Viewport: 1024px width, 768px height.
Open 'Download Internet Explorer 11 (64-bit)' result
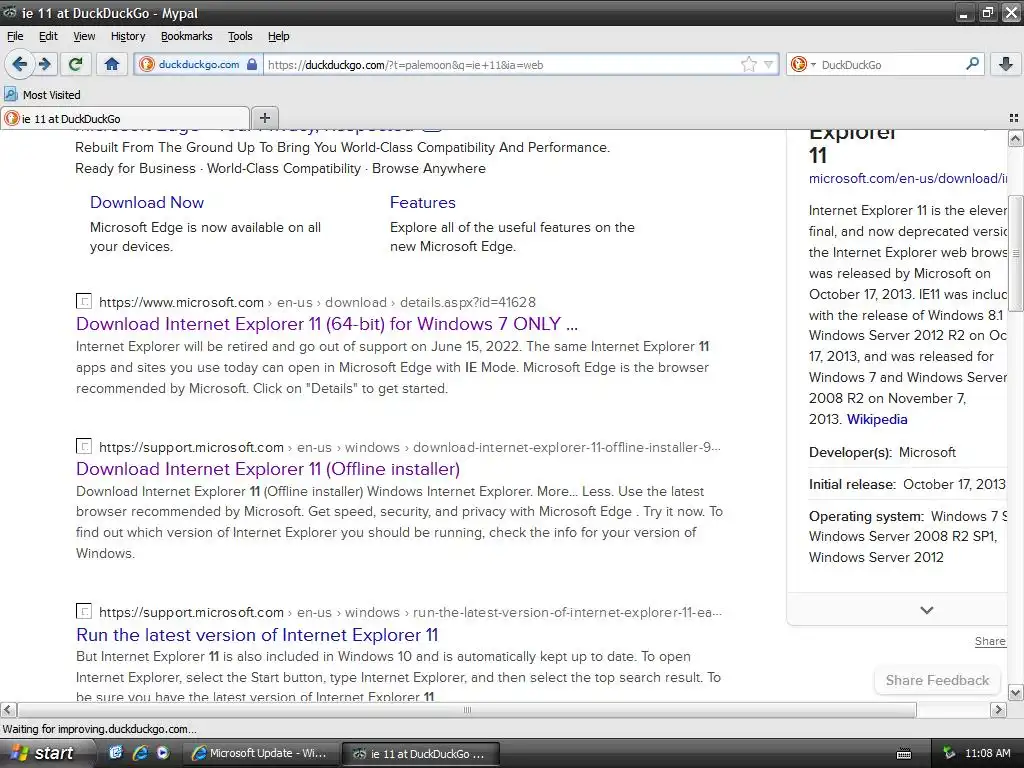click(327, 324)
